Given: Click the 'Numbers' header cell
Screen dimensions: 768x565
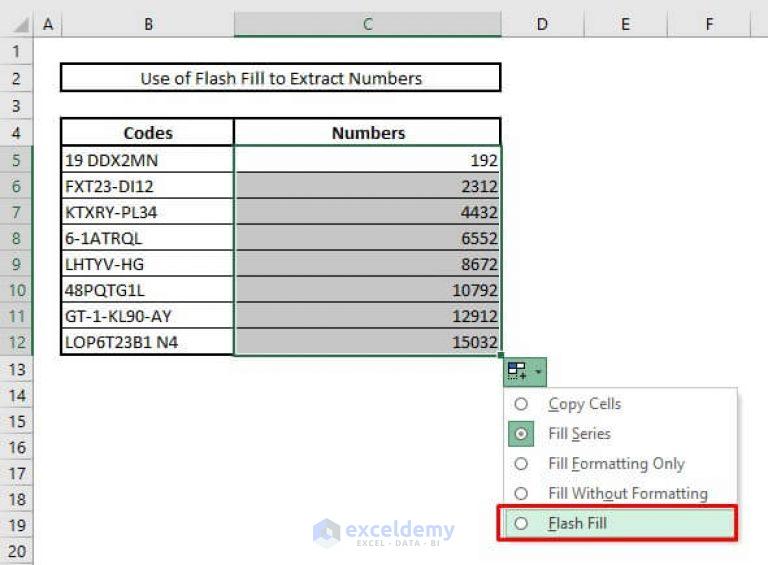Looking at the screenshot, I should 368,132.
